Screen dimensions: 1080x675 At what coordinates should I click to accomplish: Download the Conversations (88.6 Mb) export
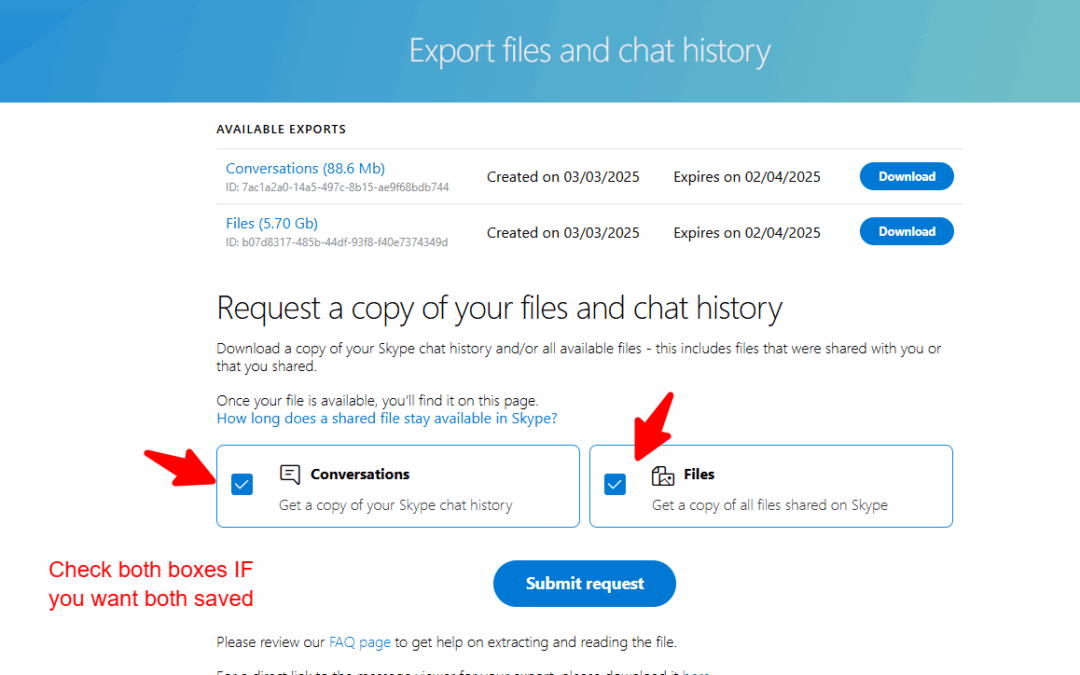coord(906,176)
